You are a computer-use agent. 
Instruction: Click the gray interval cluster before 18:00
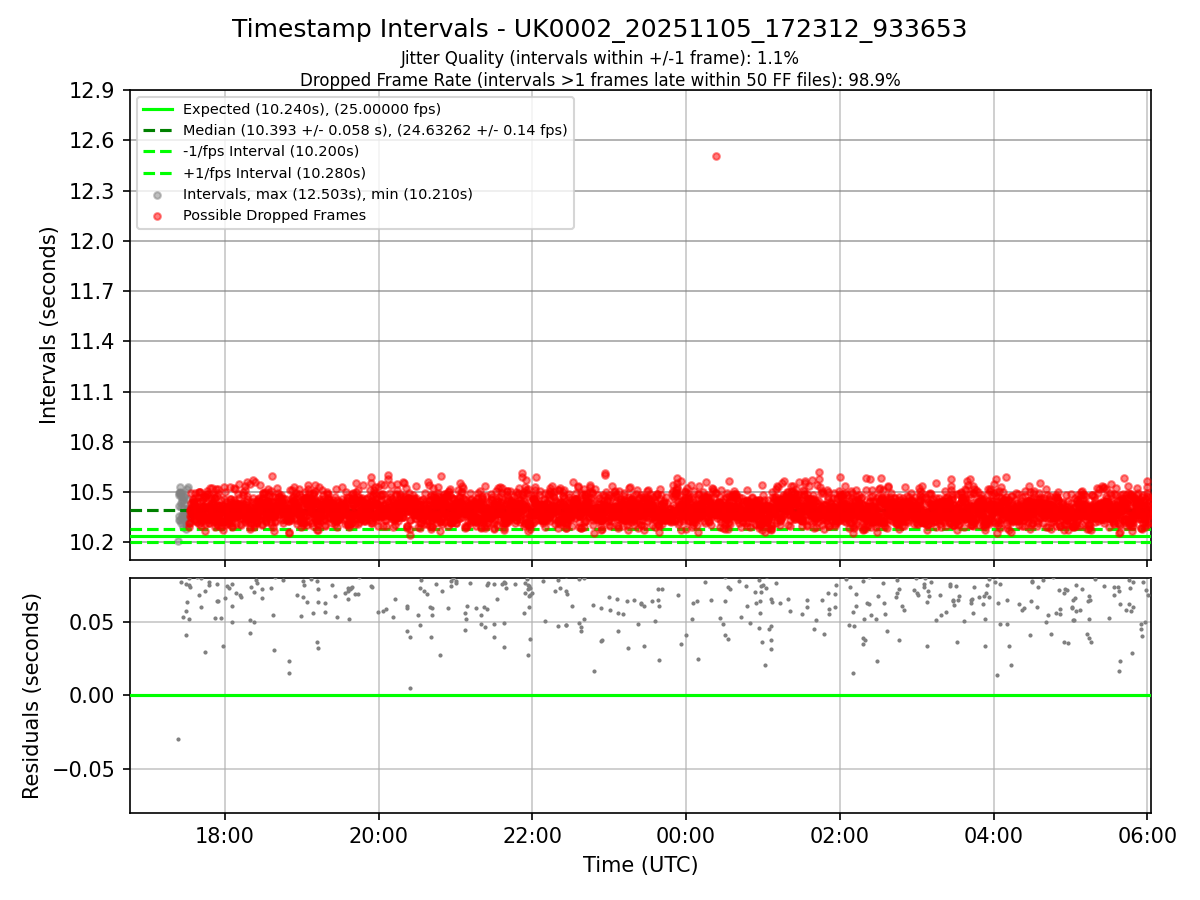(x=183, y=505)
